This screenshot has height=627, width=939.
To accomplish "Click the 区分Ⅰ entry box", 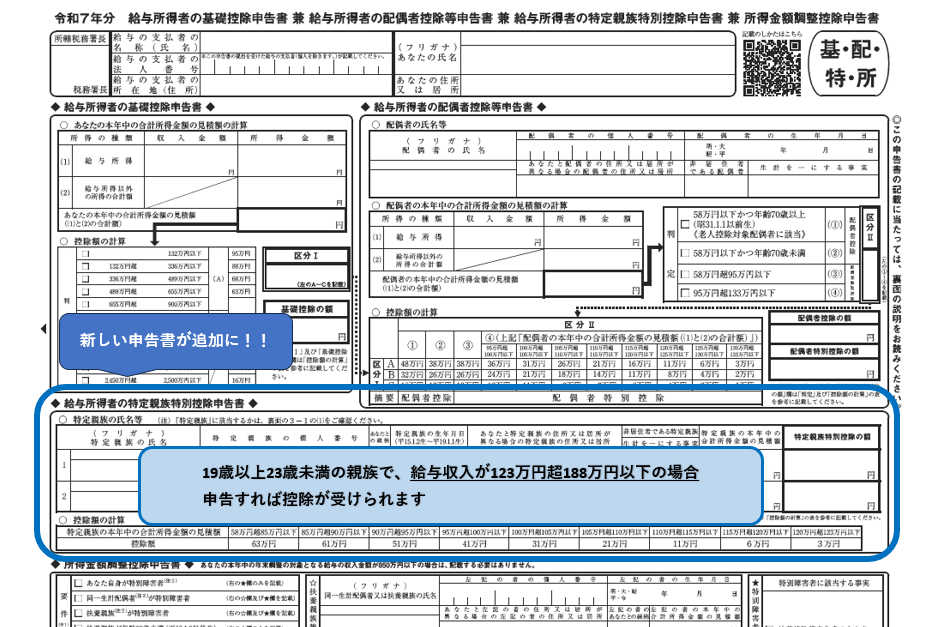I will click(x=307, y=275).
